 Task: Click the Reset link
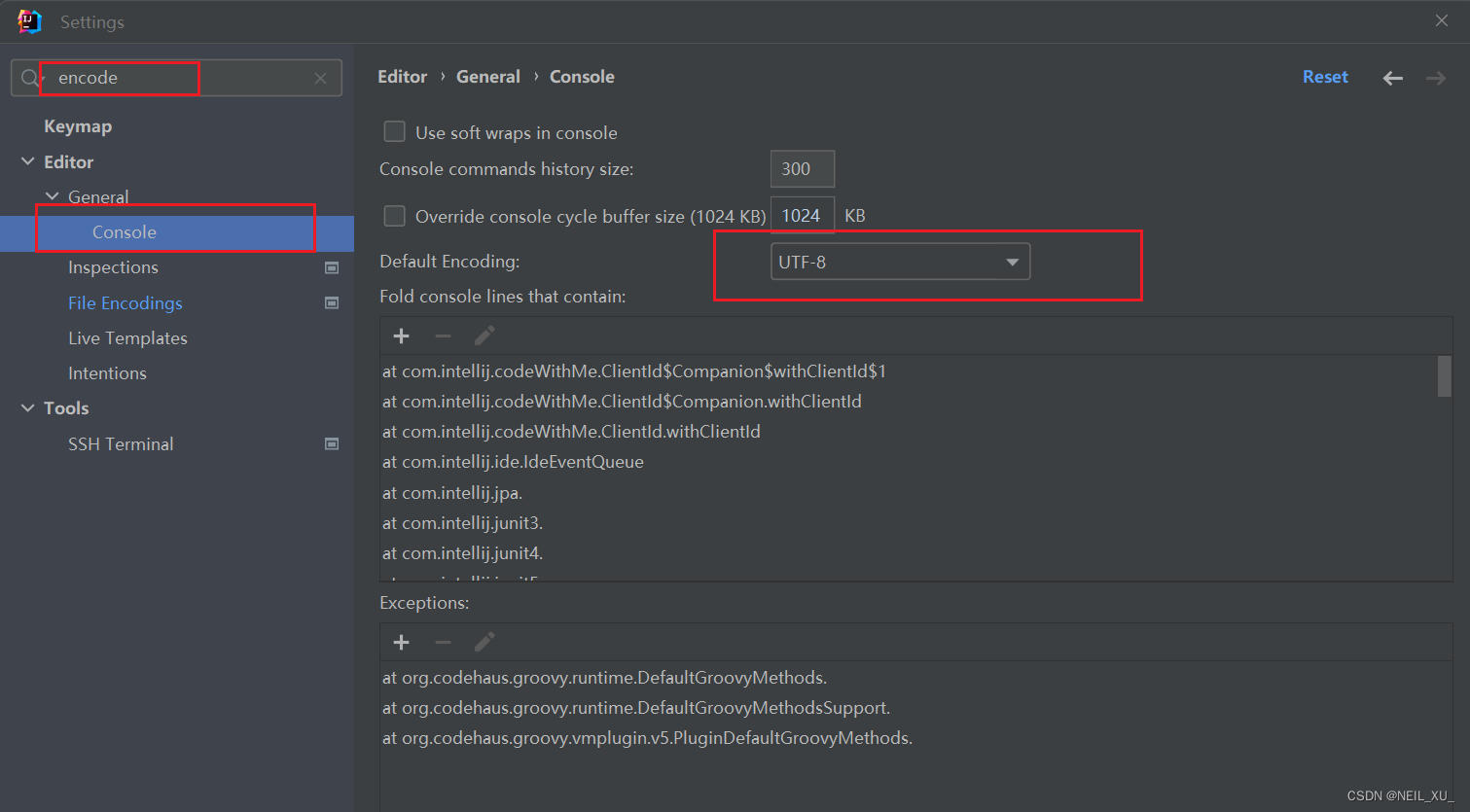point(1325,76)
